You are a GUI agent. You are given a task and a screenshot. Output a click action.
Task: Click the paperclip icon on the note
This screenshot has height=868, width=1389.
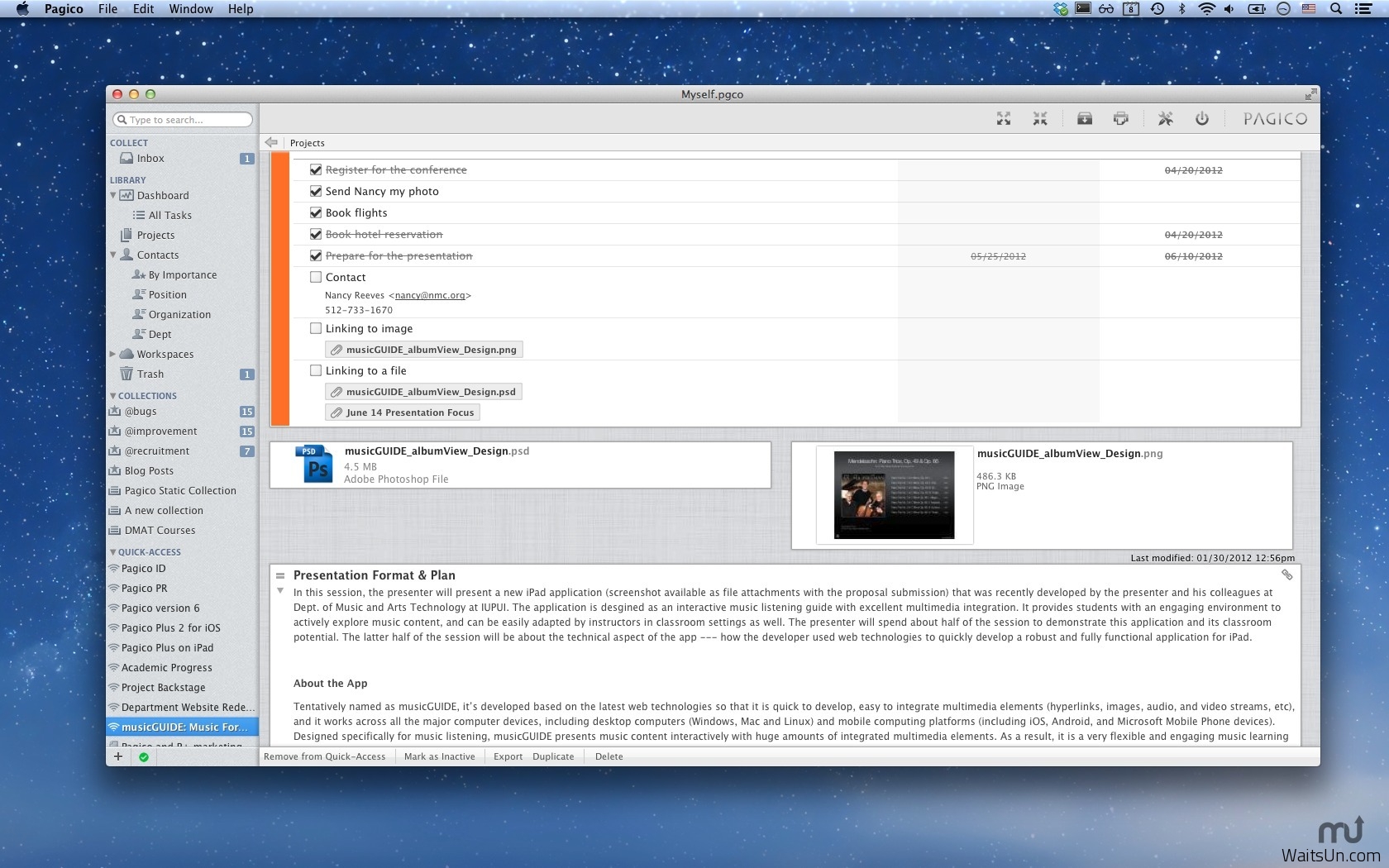pyautogui.click(x=1286, y=575)
